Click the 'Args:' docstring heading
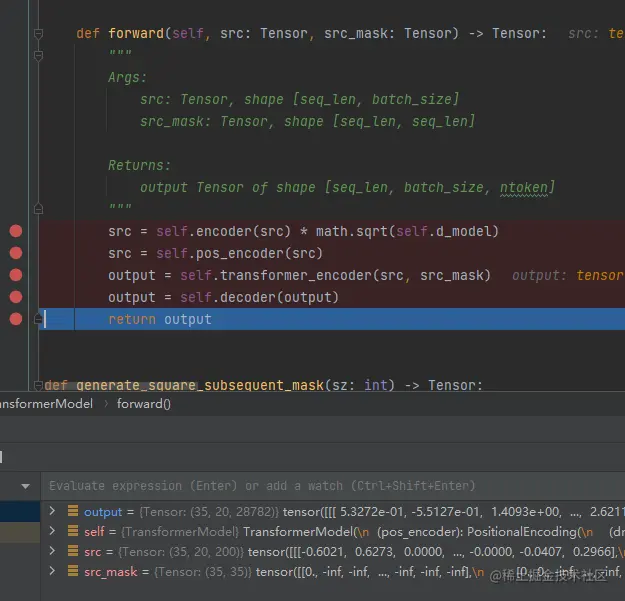The width and height of the screenshot is (625, 601). coord(128,77)
